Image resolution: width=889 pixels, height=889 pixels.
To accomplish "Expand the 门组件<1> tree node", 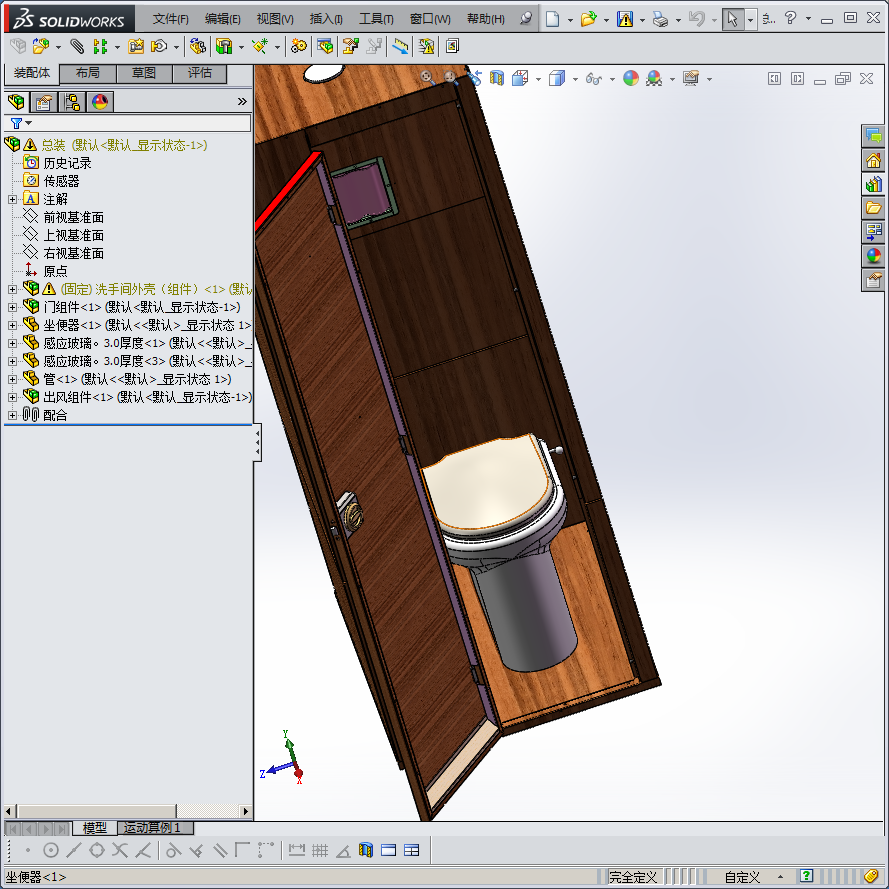I will 12,307.
